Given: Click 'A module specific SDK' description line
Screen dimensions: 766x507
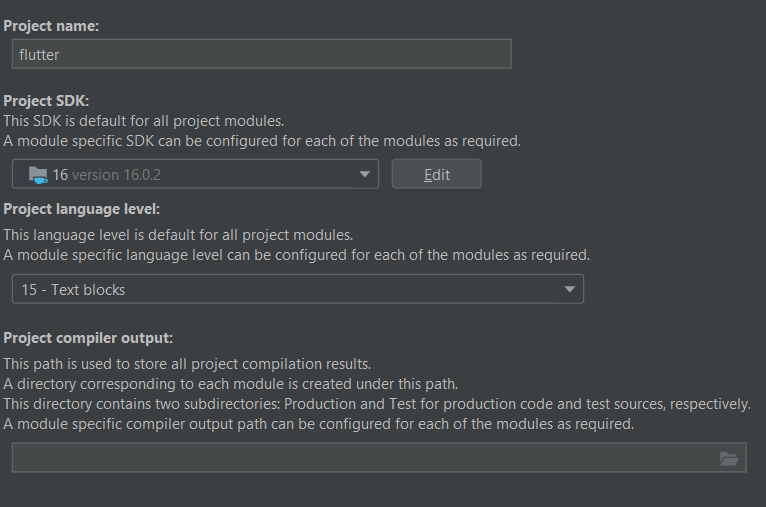Looking at the screenshot, I should click(262, 140).
